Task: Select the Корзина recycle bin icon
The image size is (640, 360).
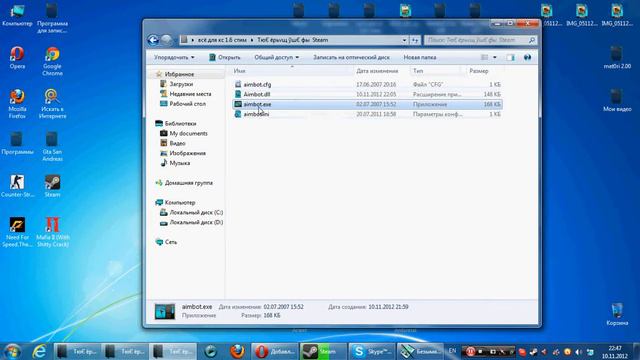Action: pyautogui.click(x=617, y=314)
